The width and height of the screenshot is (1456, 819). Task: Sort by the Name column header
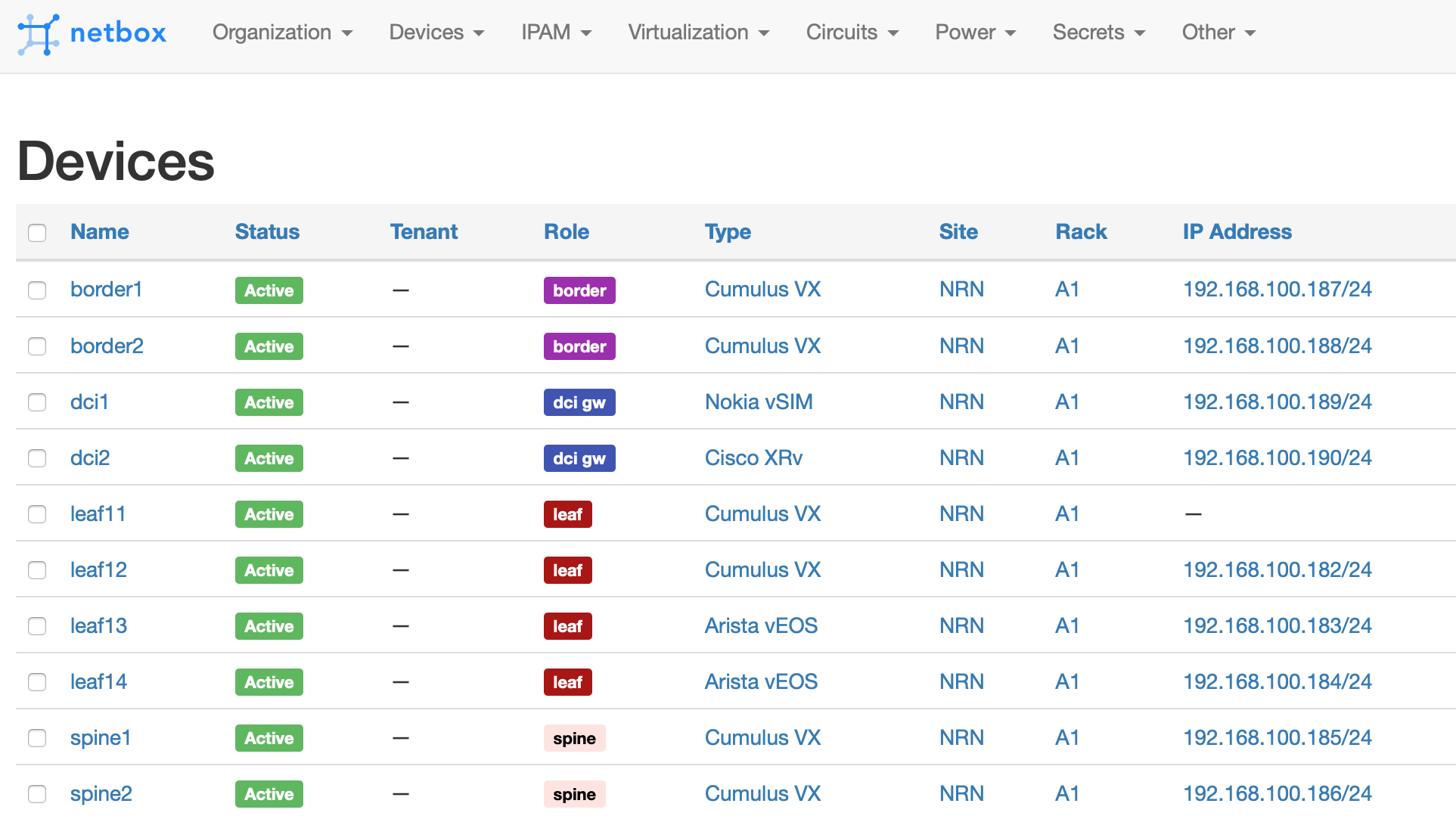(99, 231)
